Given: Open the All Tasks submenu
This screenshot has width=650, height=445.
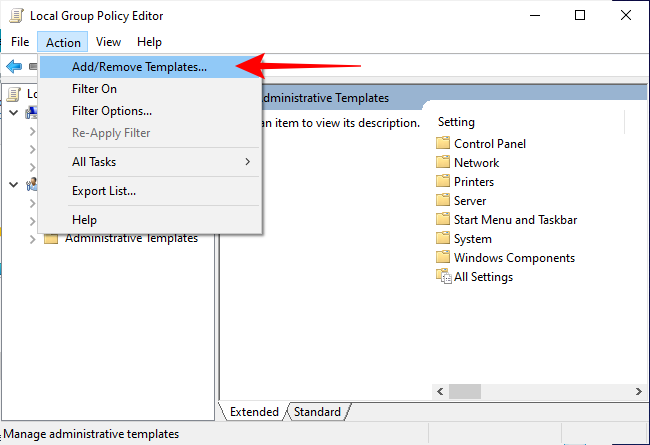Looking at the screenshot, I should 151,162.
